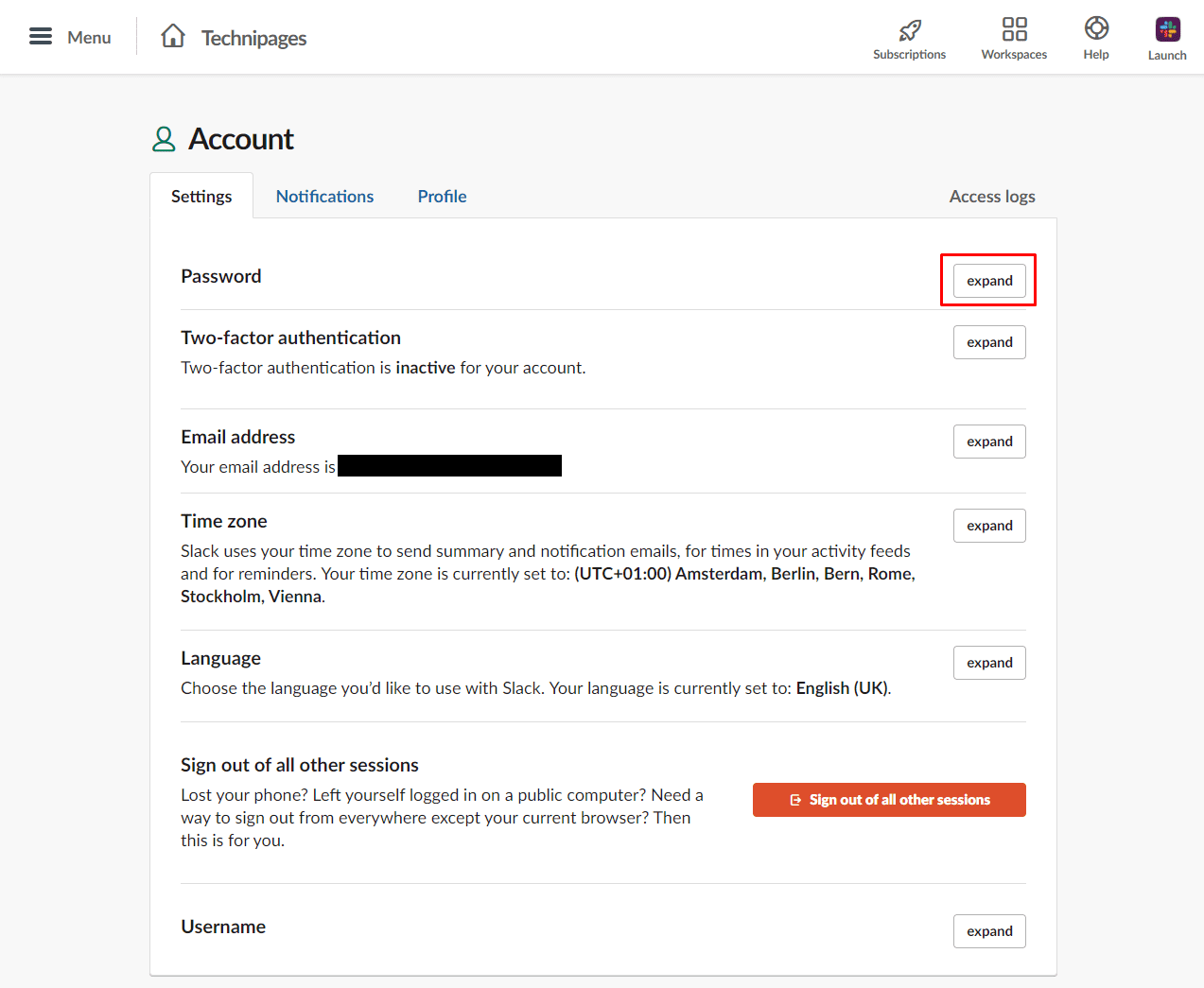Expand the Time zone section
This screenshot has height=988, width=1204.
coord(989,526)
